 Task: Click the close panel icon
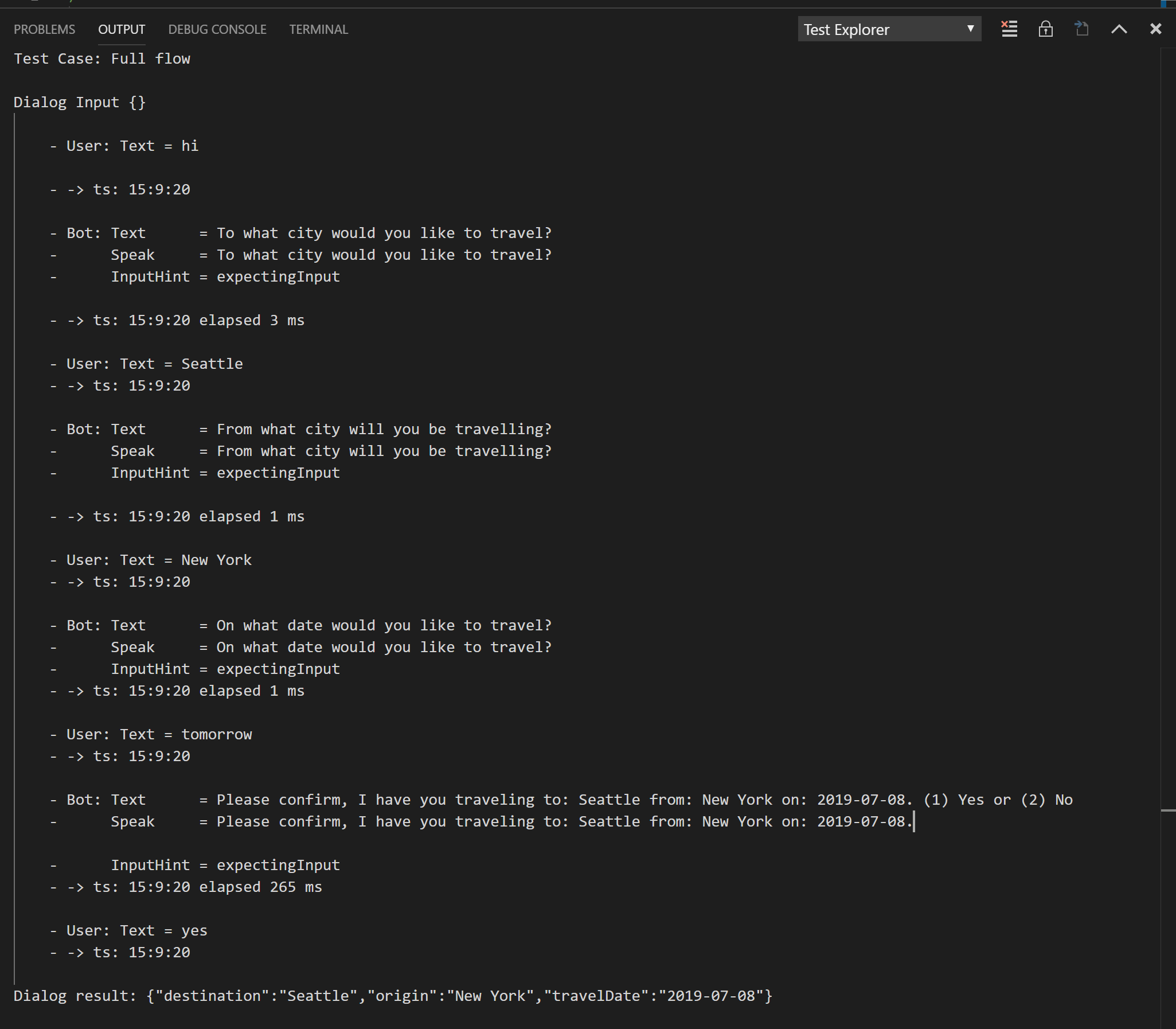1155,29
